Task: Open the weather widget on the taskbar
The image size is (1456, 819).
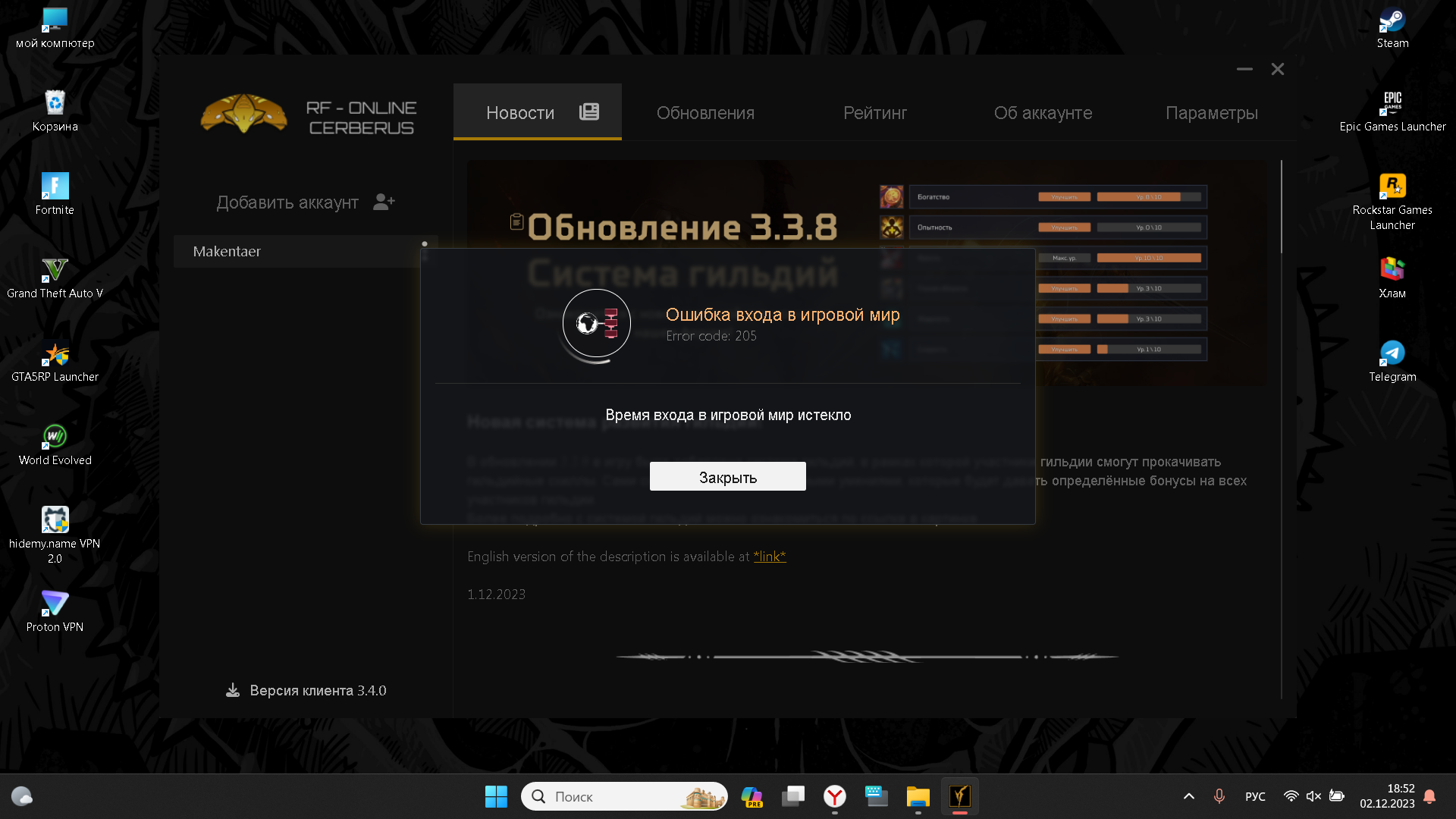Action: point(22,796)
